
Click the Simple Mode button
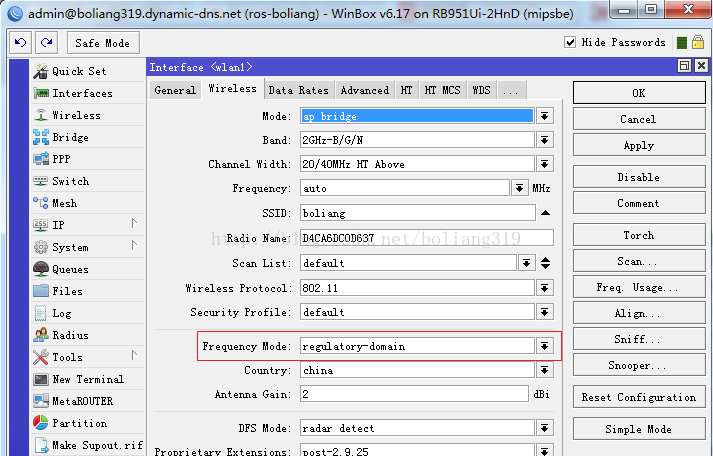[639, 429]
